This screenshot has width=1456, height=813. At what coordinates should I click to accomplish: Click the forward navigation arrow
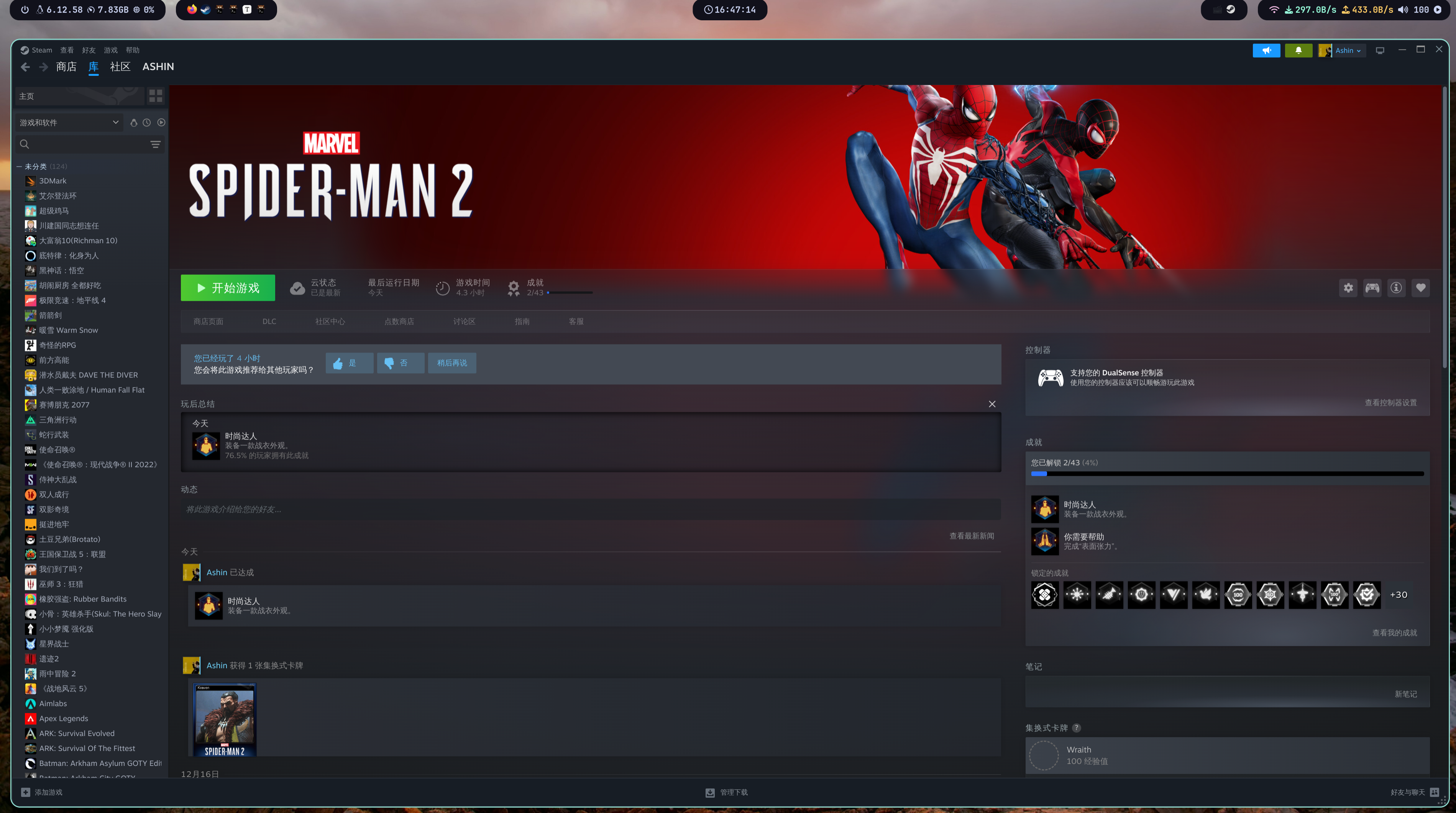pos(44,67)
